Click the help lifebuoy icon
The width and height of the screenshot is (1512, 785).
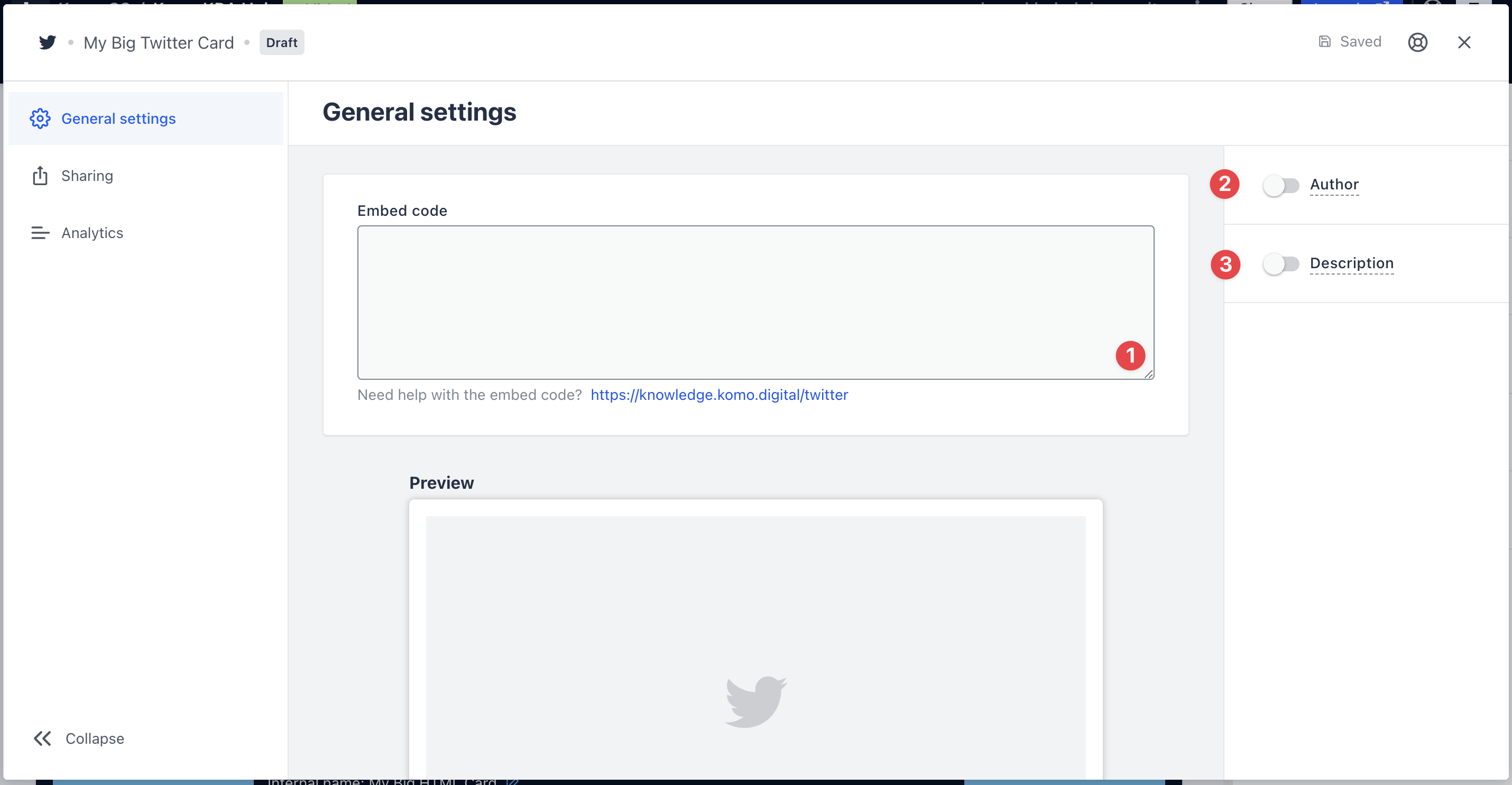pos(1417,42)
